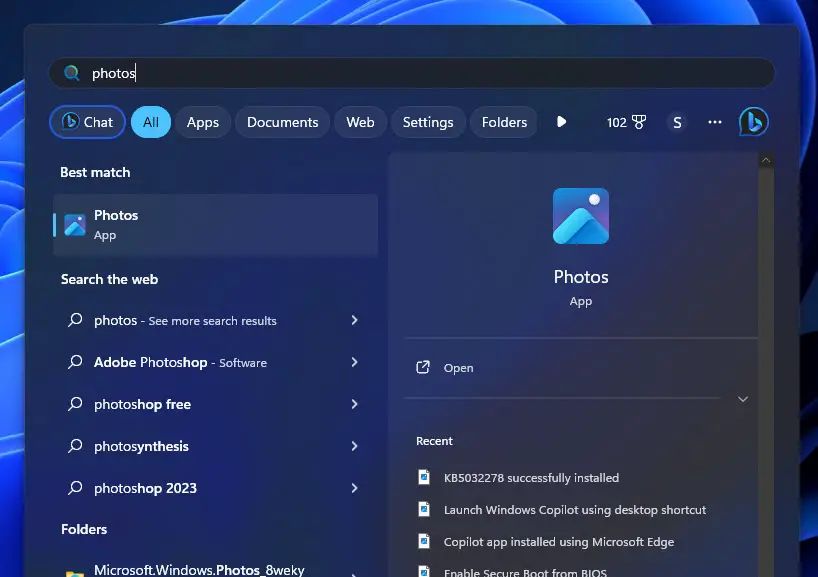
Task: Click the preview pane scrollbar track
Action: (x=766, y=371)
